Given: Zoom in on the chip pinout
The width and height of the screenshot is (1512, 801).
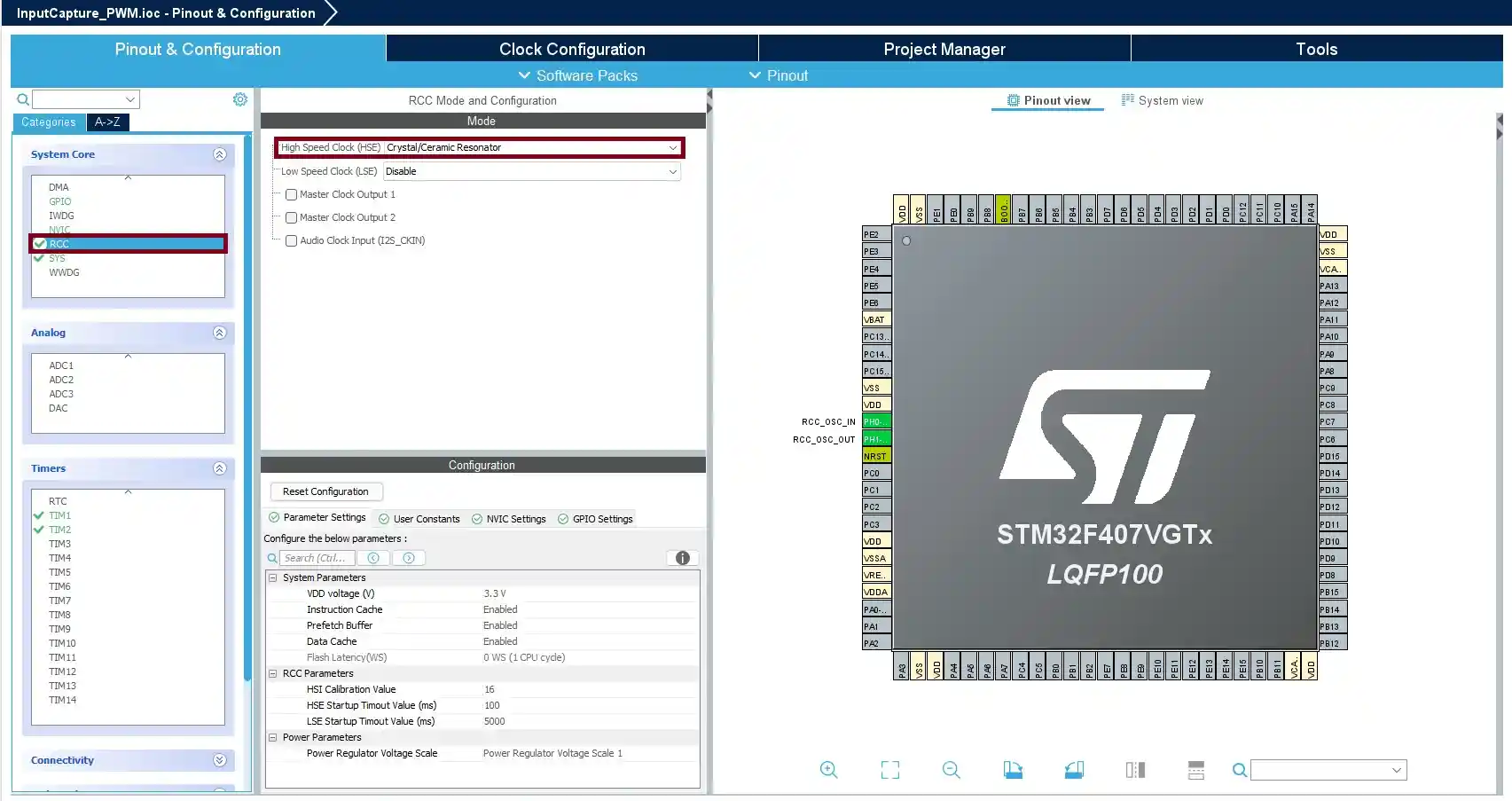Looking at the screenshot, I should pos(828,770).
